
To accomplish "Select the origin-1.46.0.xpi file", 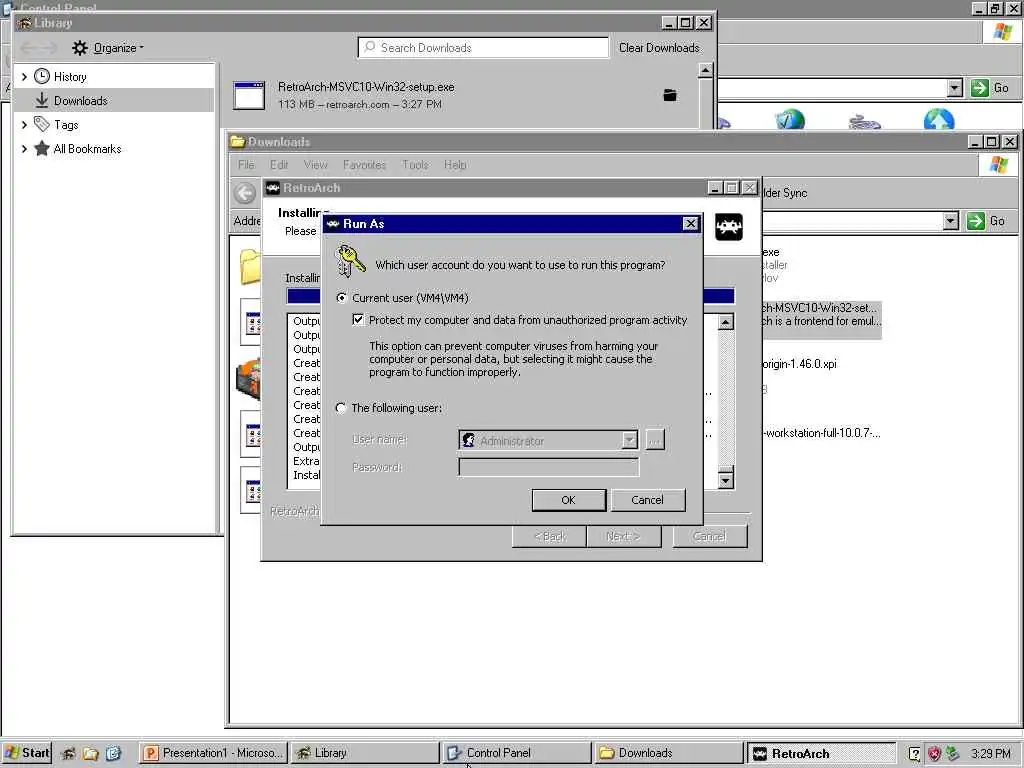I will pos(799,364).
